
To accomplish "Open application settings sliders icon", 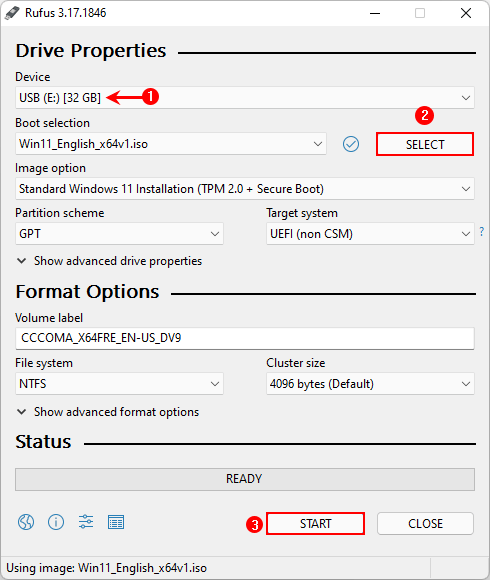I will coord(86,522).
